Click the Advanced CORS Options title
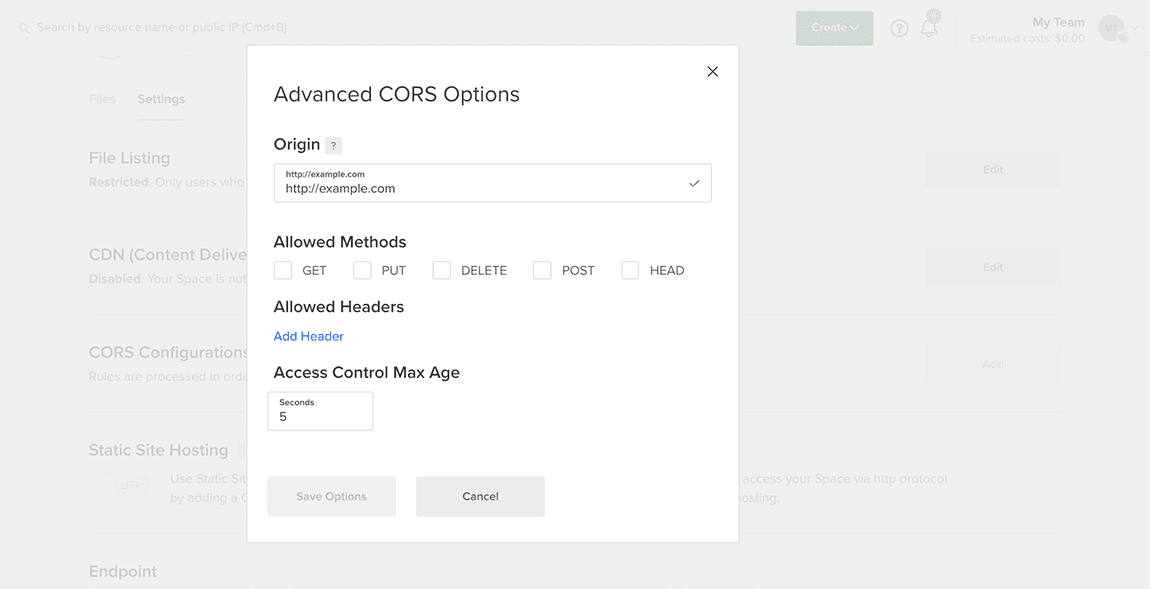Screen dimensions: 1150x589 [x=397, y=95]
